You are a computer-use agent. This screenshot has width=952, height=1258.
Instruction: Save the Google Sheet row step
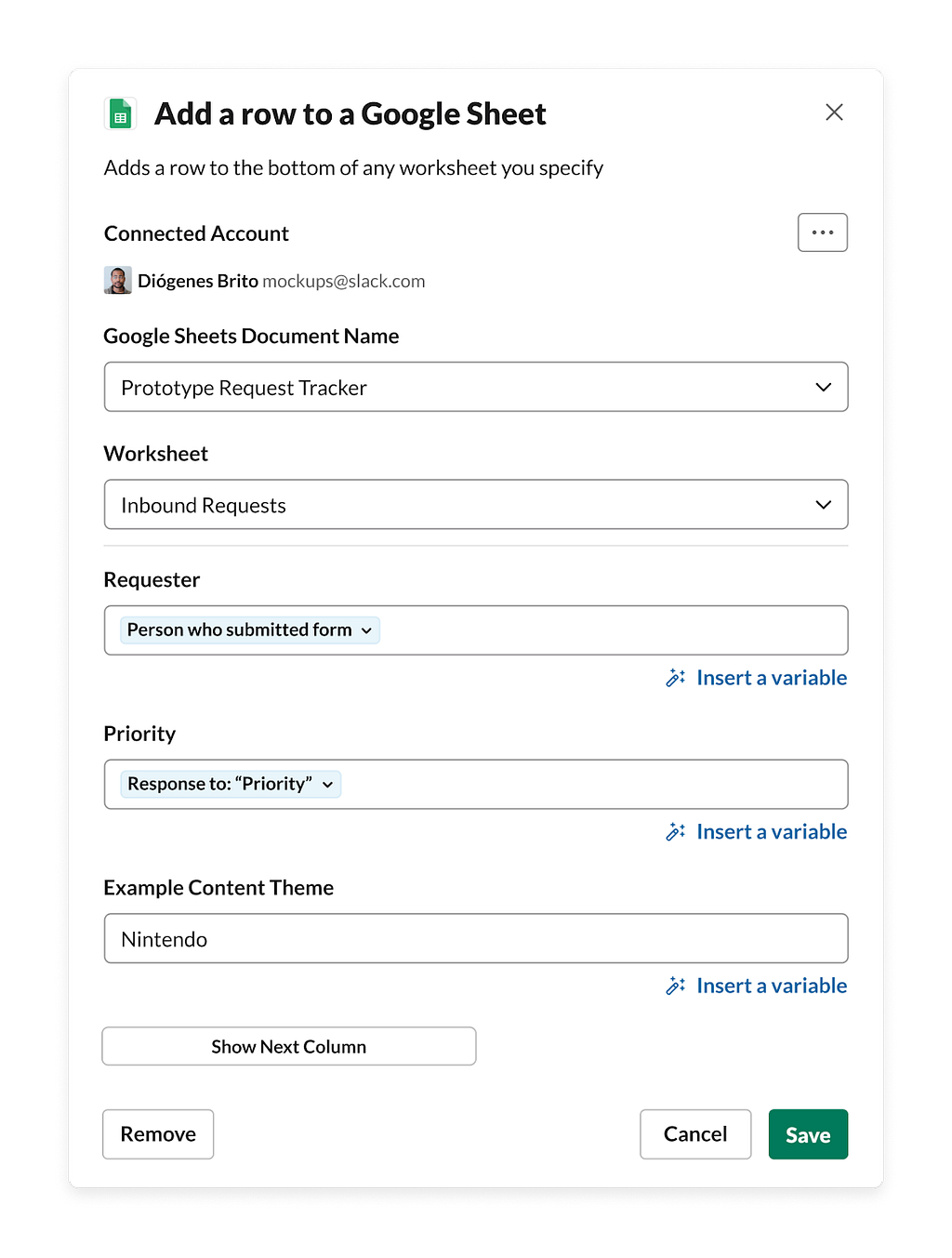coord(808,1134)
